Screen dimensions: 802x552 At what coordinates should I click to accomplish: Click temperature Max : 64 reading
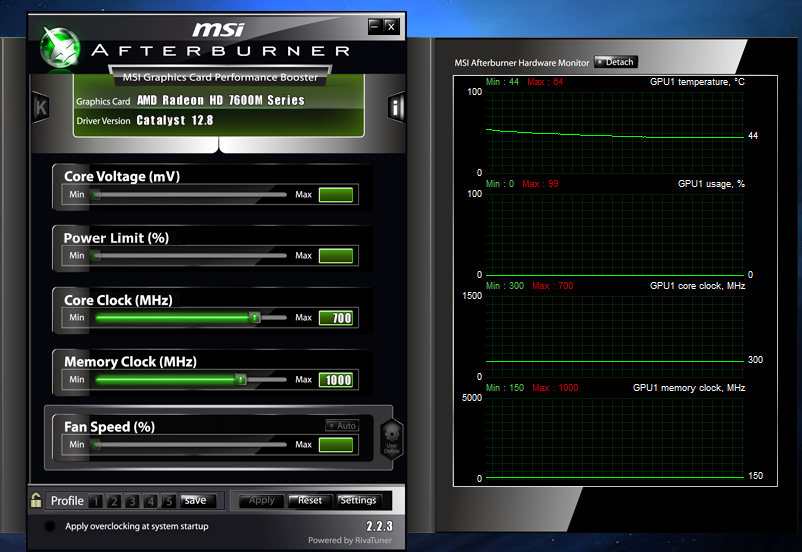click(545, 82)
